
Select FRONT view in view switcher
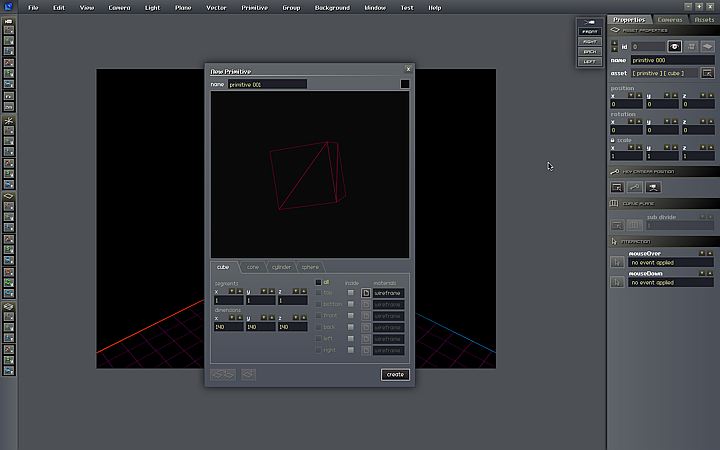coord(590,31)
